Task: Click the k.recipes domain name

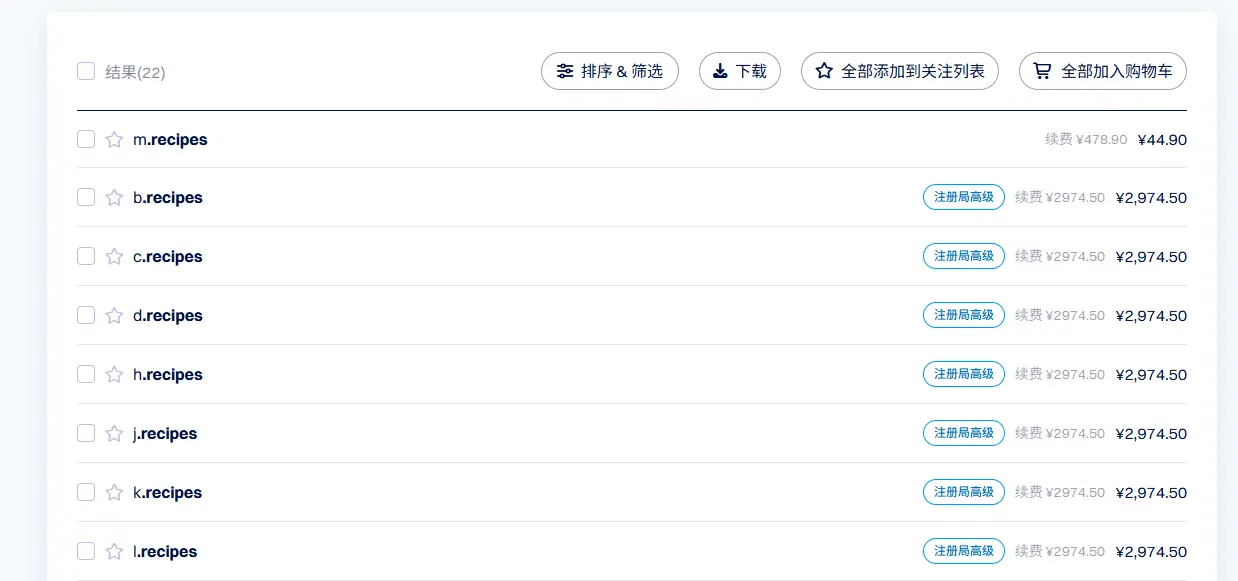Action: (x=167, y=493)
